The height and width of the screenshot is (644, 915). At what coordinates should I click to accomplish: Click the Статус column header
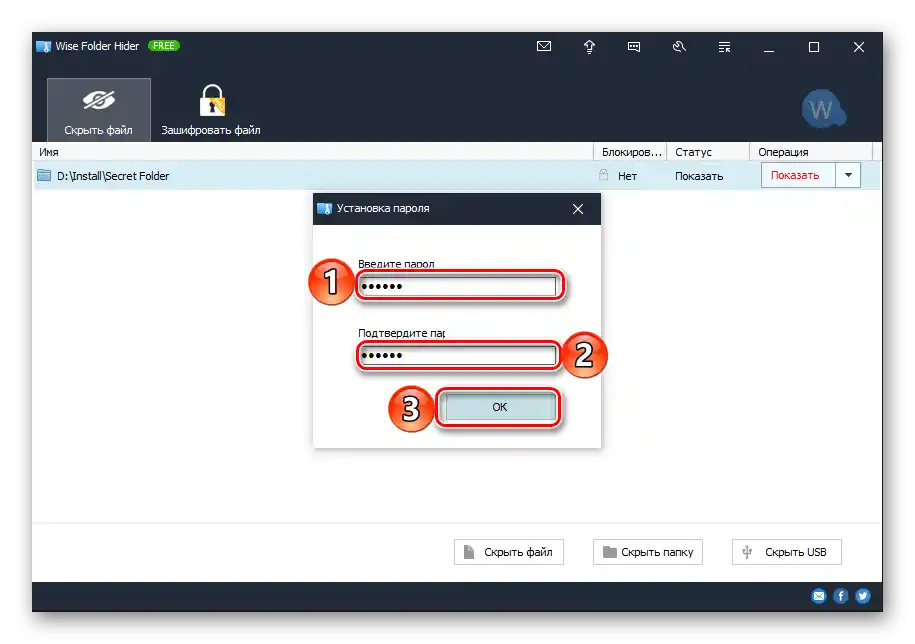coord(708,152)
